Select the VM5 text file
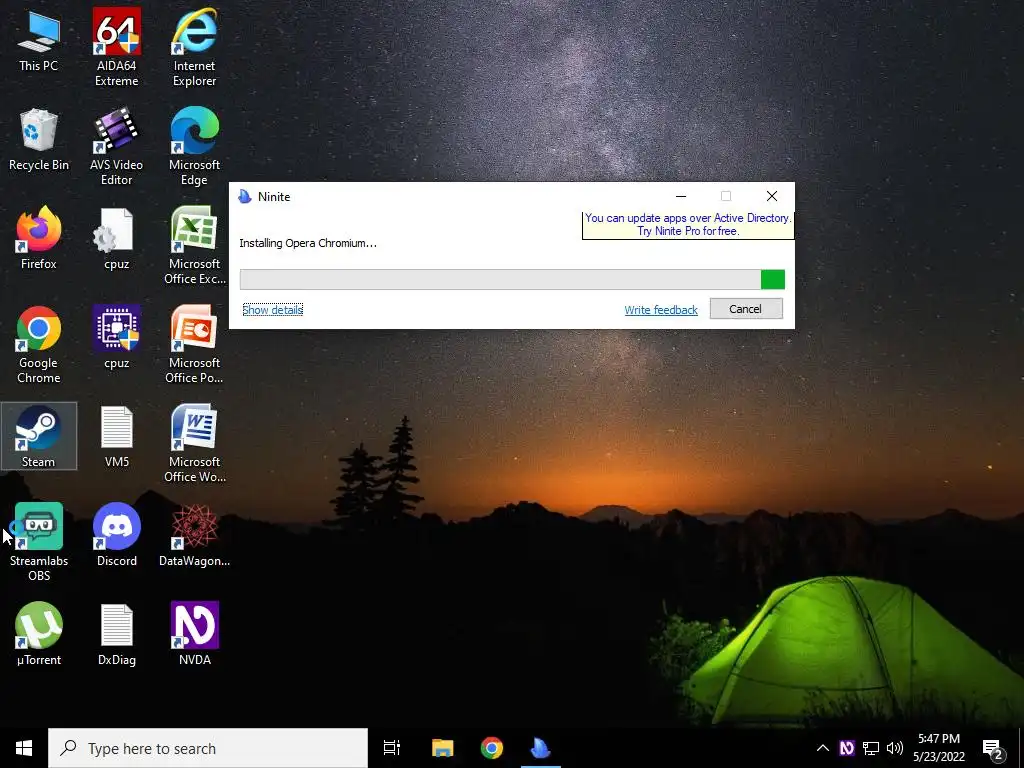This screenshot has width=1024, height=768. pyautogui.click(x=116, y=436)
